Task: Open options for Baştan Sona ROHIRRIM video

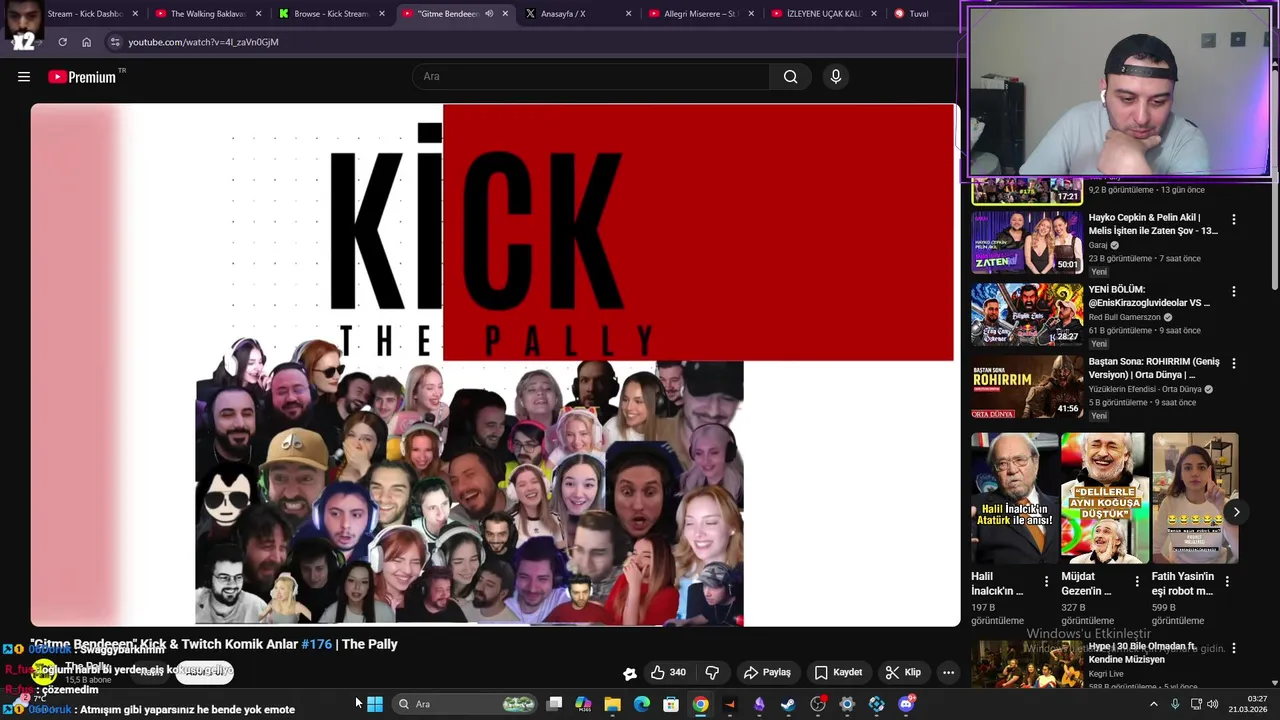Action: [x=1233, y=363]
